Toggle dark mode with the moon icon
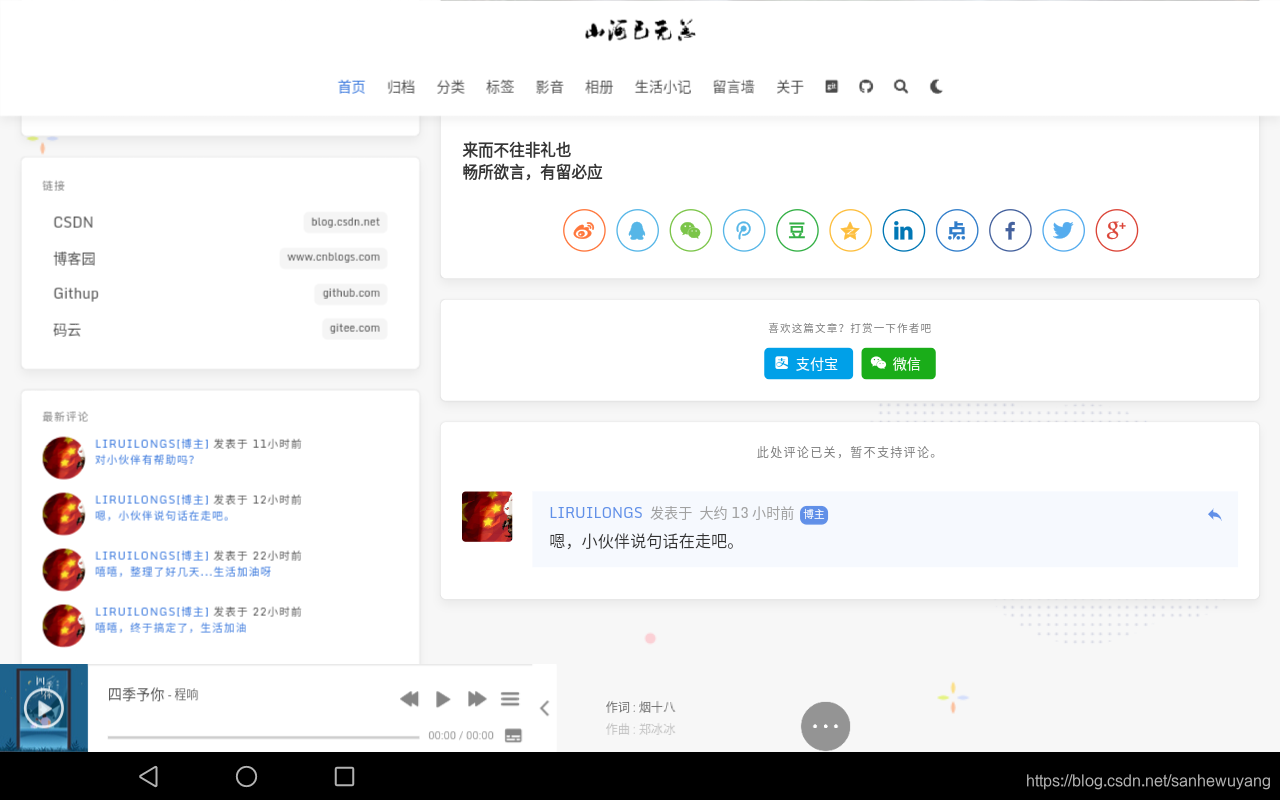Viewport: 1280px width, 800px height. [935, 86]
